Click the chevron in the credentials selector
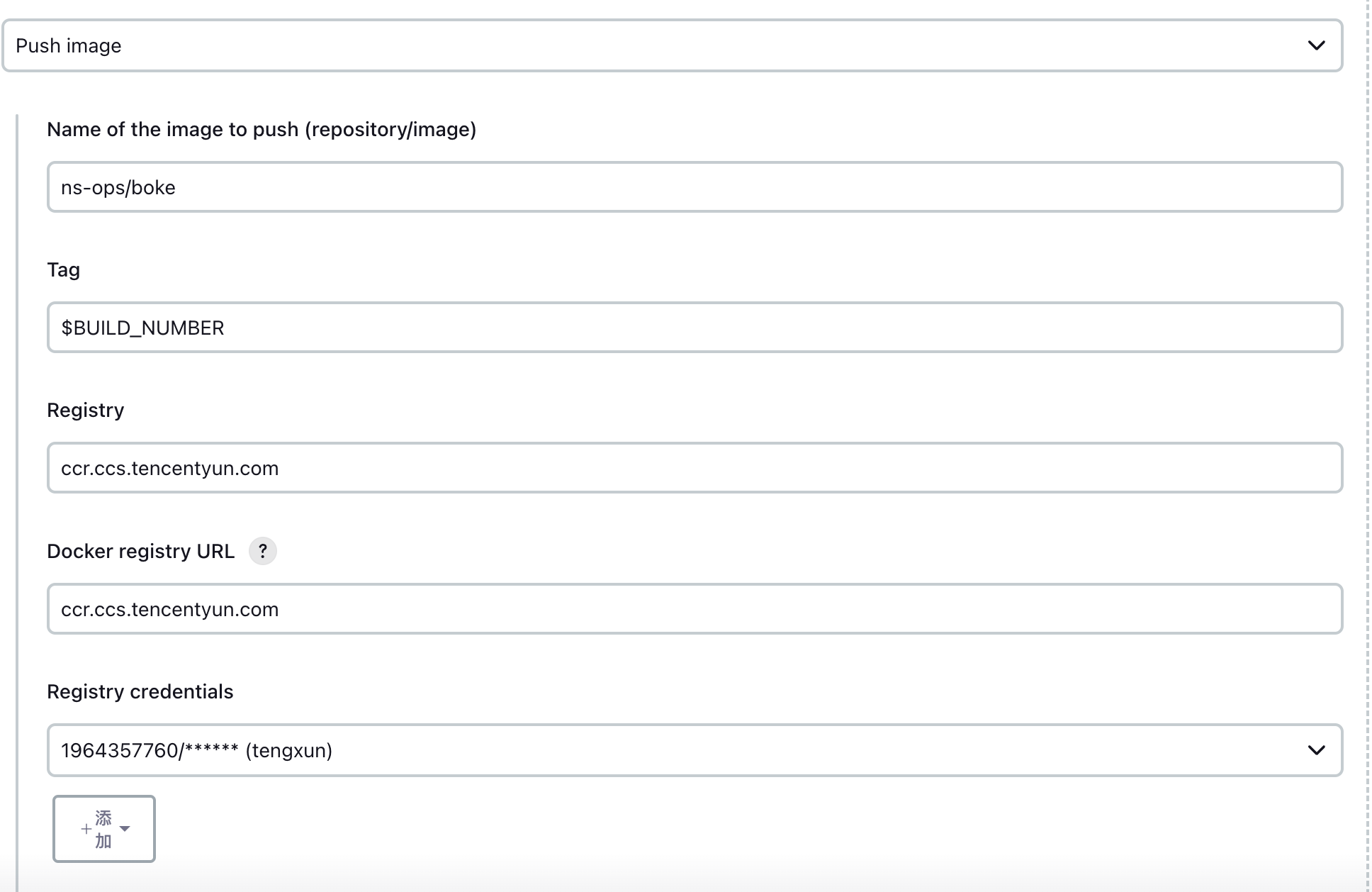The image size is (1372, 892). pyautogui.click(x=1316, y=750)
